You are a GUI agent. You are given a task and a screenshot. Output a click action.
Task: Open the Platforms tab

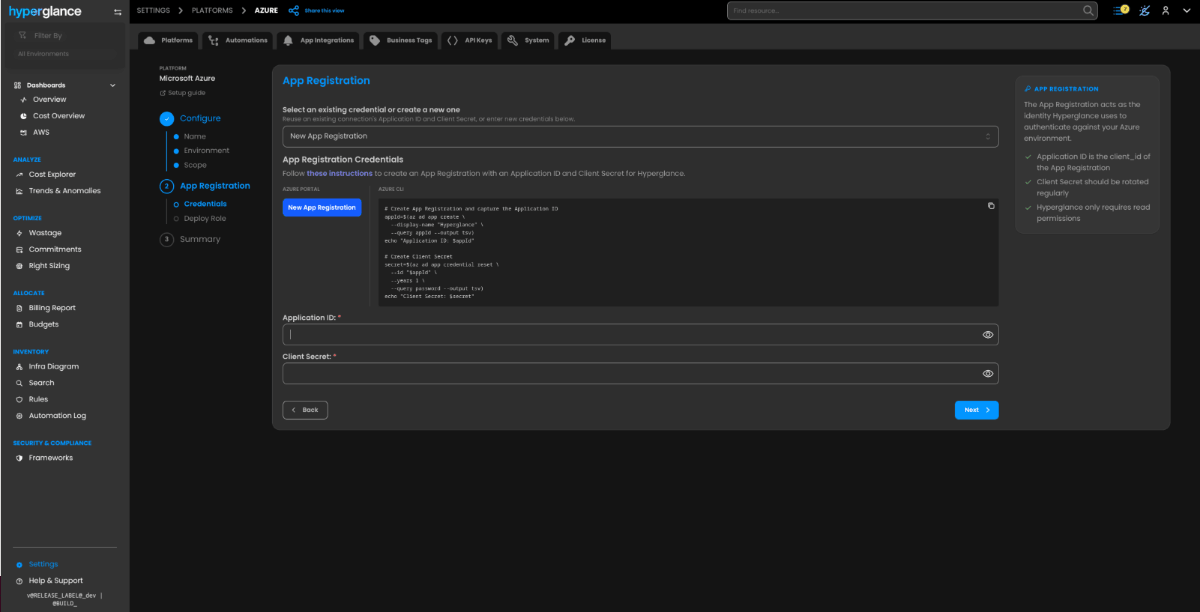click(x=168, y=40)
